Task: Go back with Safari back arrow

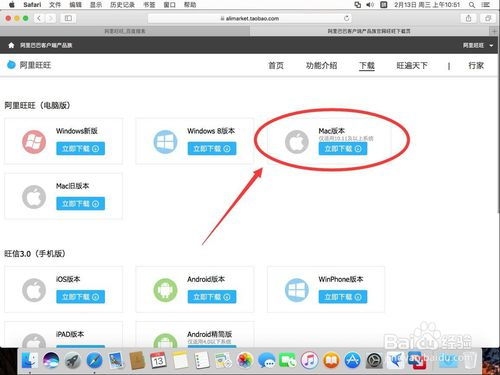Action: point(39,18)
